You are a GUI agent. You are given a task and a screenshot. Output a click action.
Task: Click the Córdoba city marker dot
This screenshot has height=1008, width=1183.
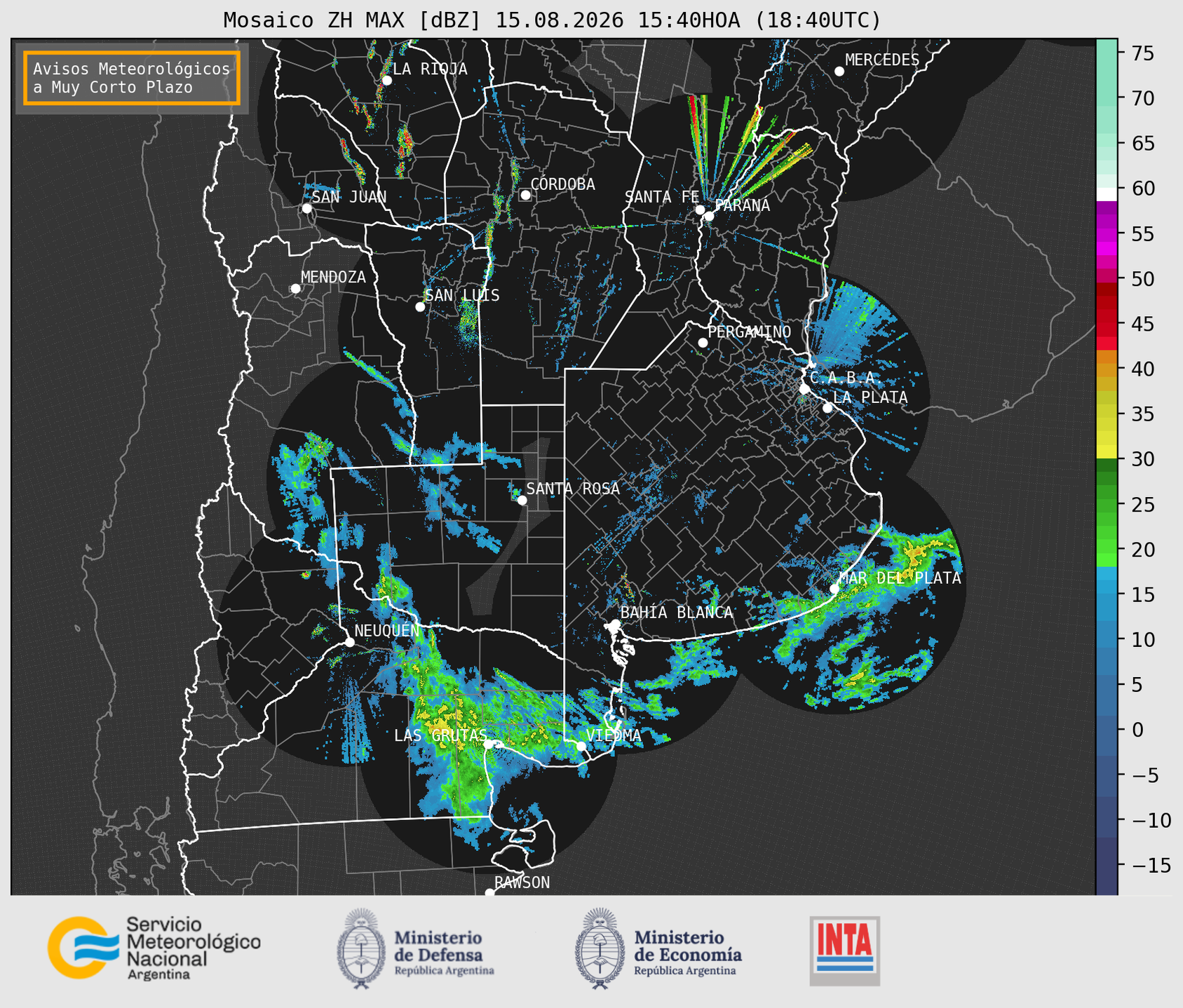525,195
